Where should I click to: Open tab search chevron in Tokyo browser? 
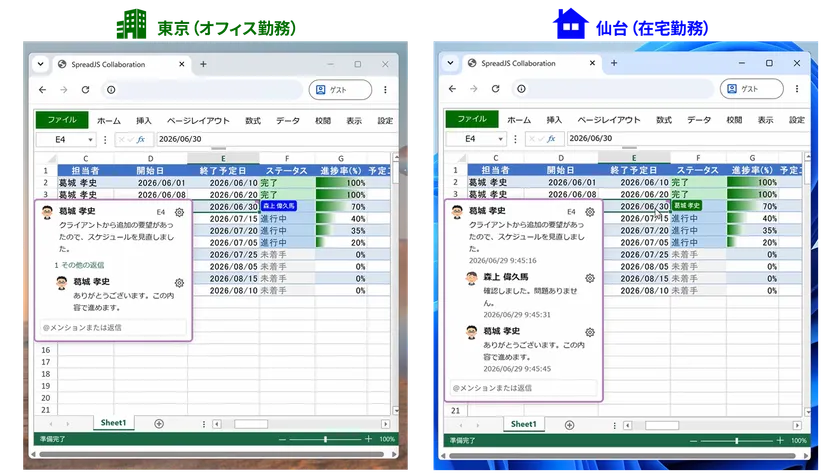(41, 64)
